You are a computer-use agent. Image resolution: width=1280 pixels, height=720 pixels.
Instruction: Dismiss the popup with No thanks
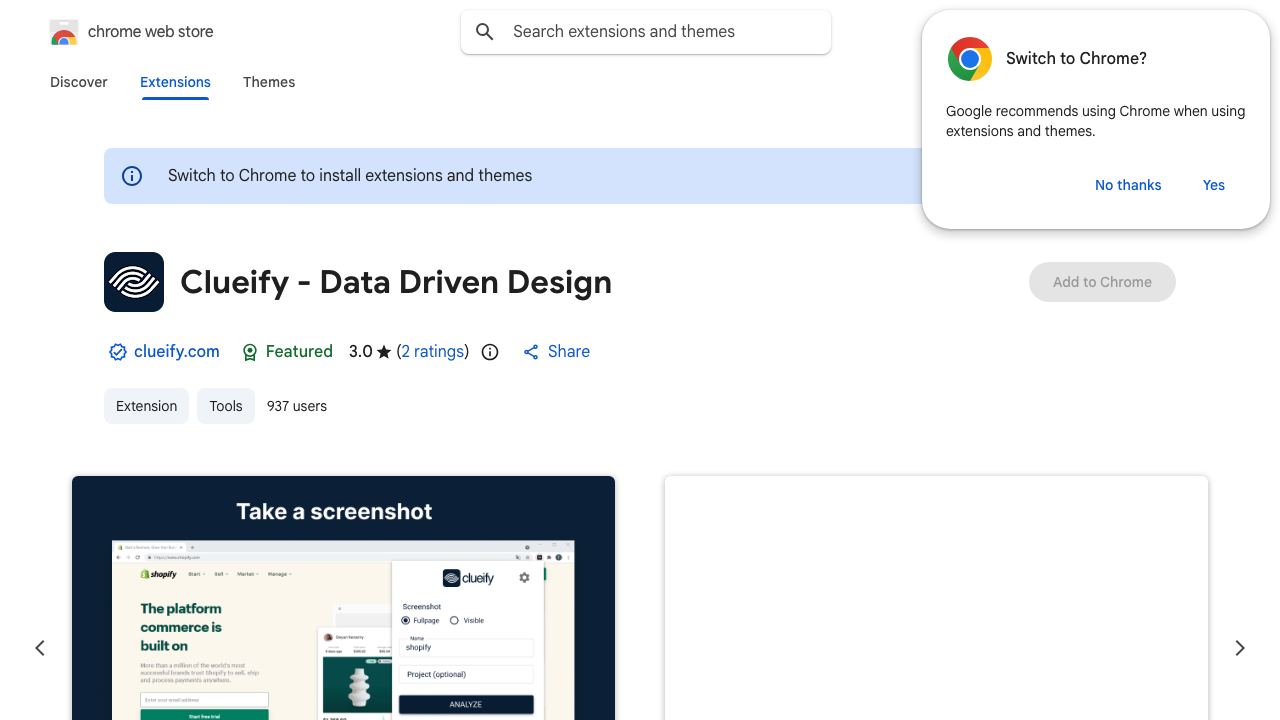click(1128, 185)
